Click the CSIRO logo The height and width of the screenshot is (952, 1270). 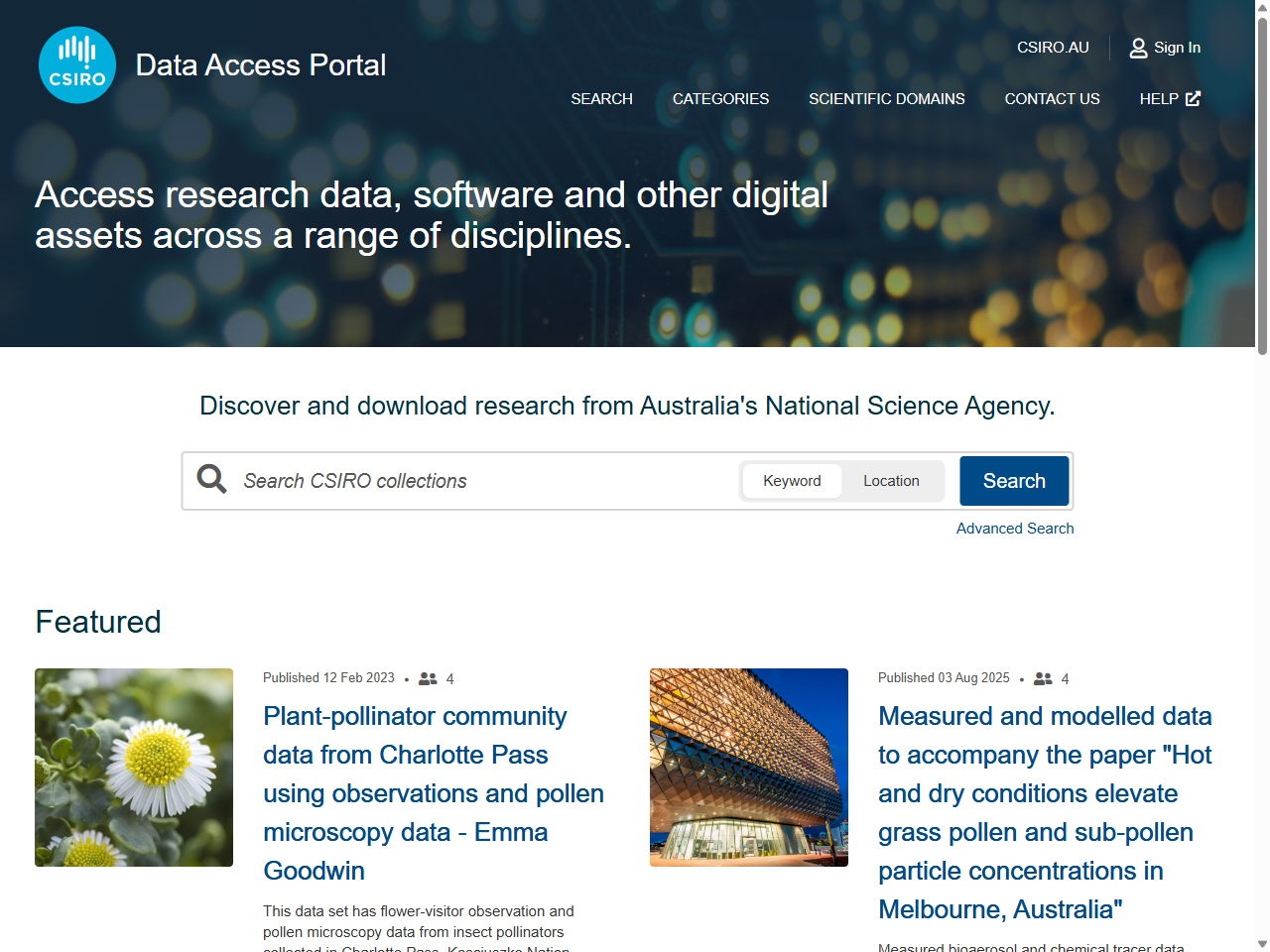(x=77, y=64)
